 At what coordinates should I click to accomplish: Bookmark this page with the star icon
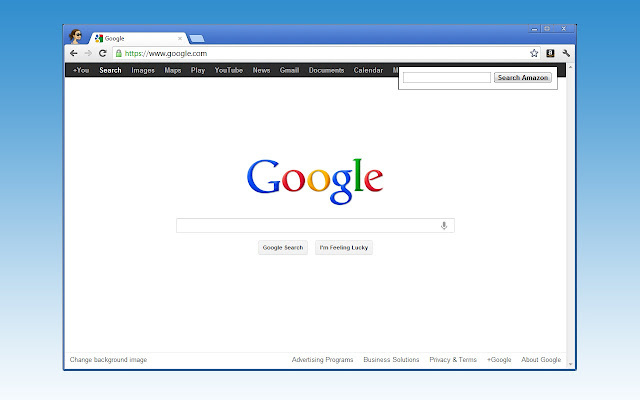point(534,53)
